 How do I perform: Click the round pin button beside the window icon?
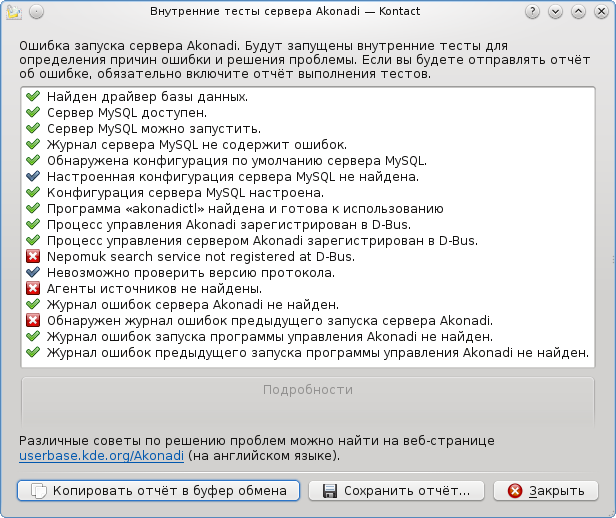tap(36, 12)
